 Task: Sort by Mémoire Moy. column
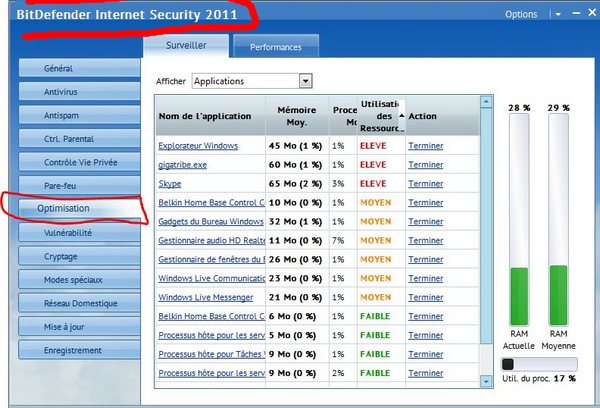297,116
